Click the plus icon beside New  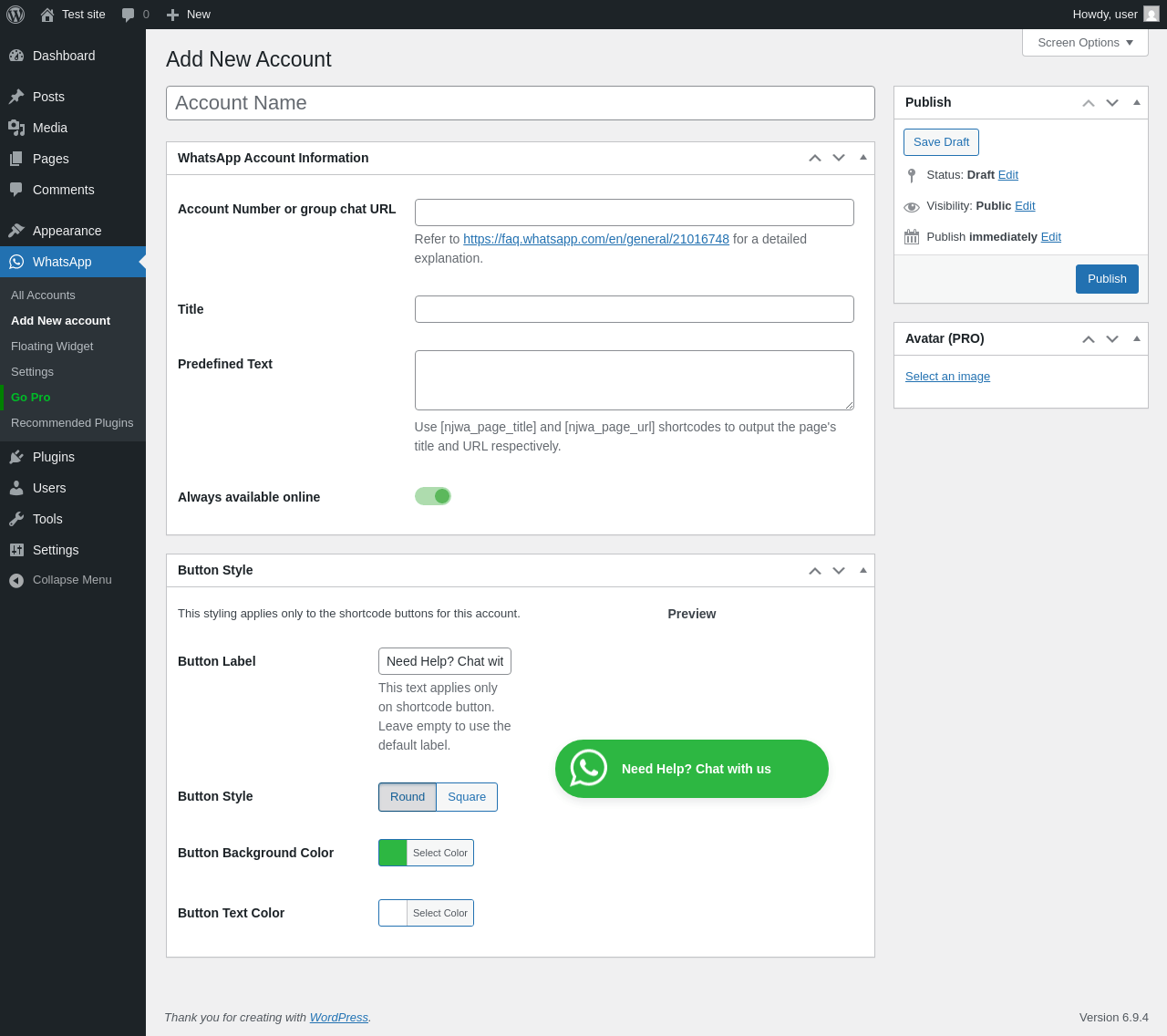click(x=172, y=15)
